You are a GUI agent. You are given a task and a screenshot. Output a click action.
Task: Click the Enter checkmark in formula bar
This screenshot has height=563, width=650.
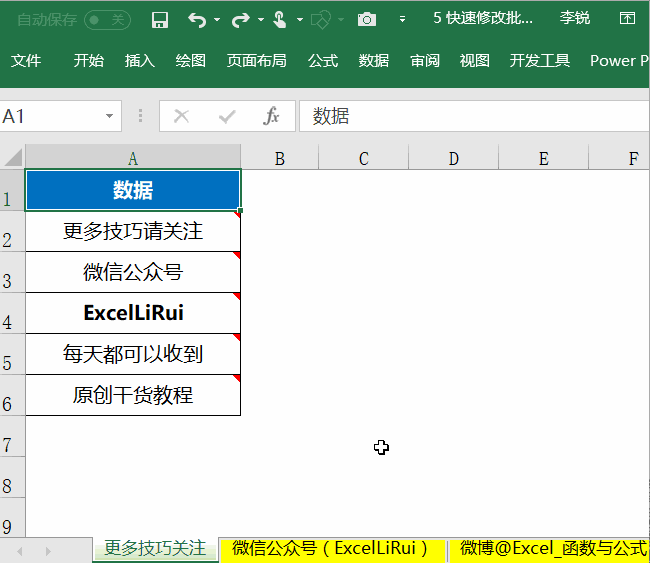coord(227,116)
